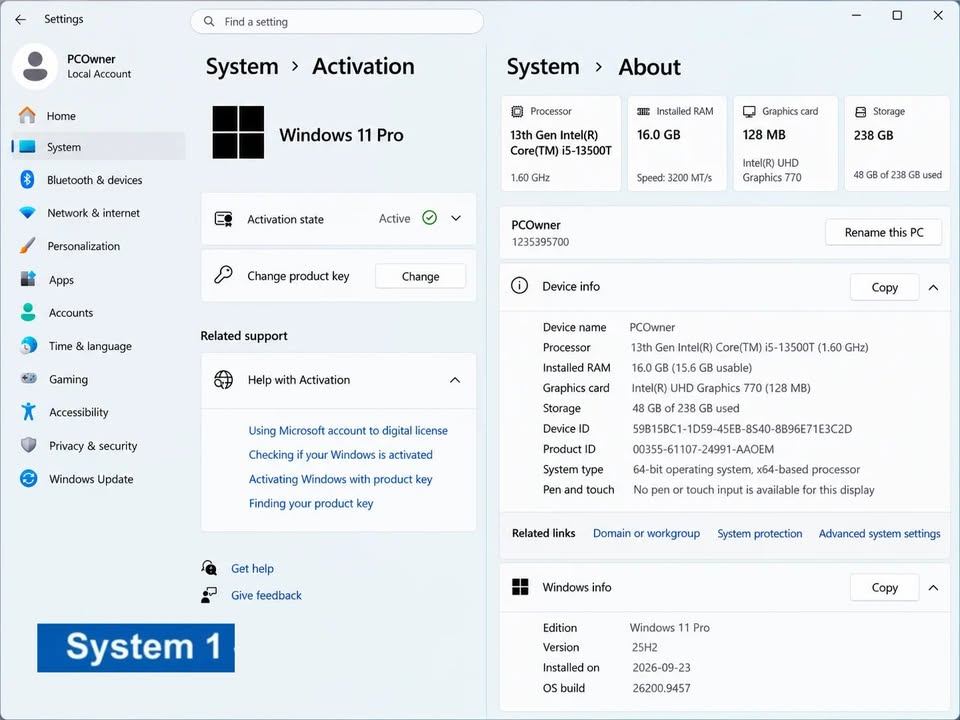Click the Network wifi icon in sidebar

tap(28, 212)
